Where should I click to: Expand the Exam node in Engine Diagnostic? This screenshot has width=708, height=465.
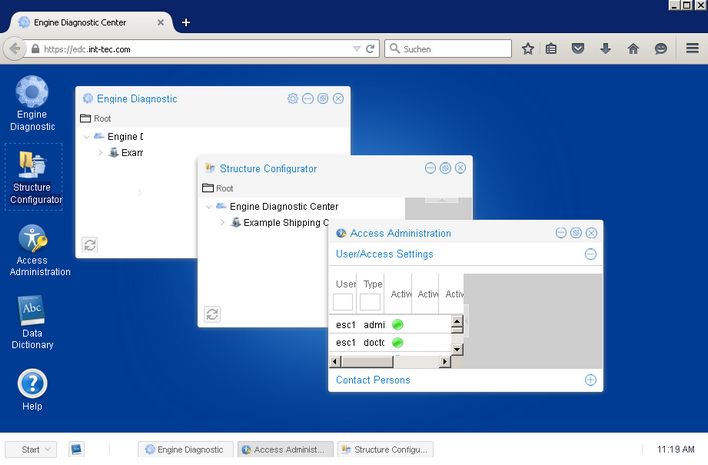click(100, 153)
